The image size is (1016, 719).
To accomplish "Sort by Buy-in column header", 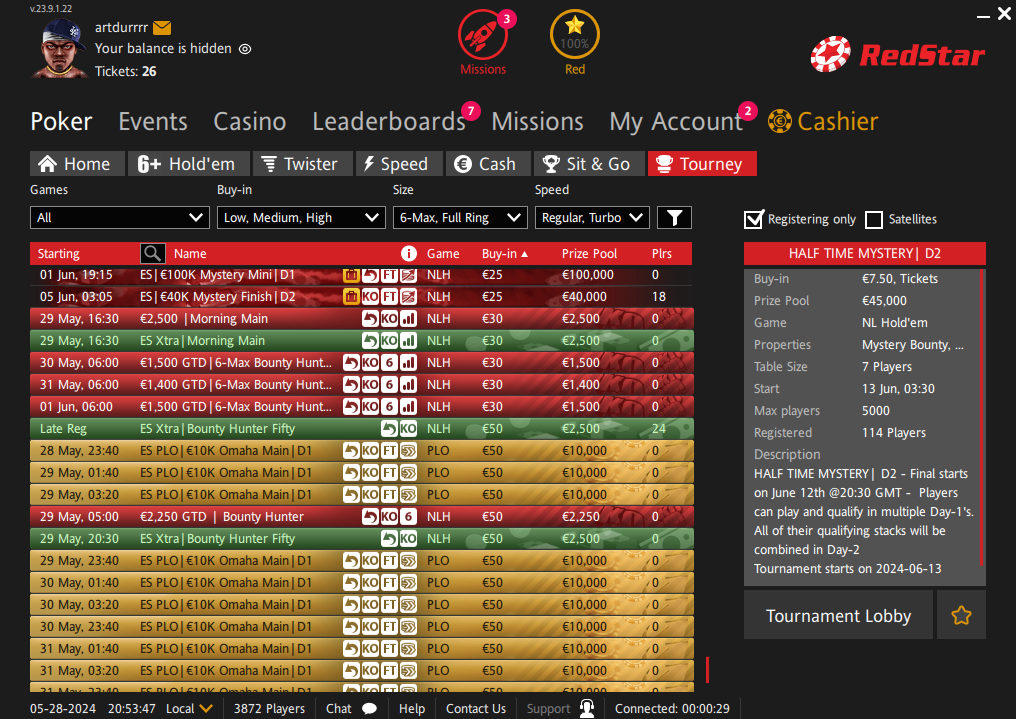I will point(505,254).
